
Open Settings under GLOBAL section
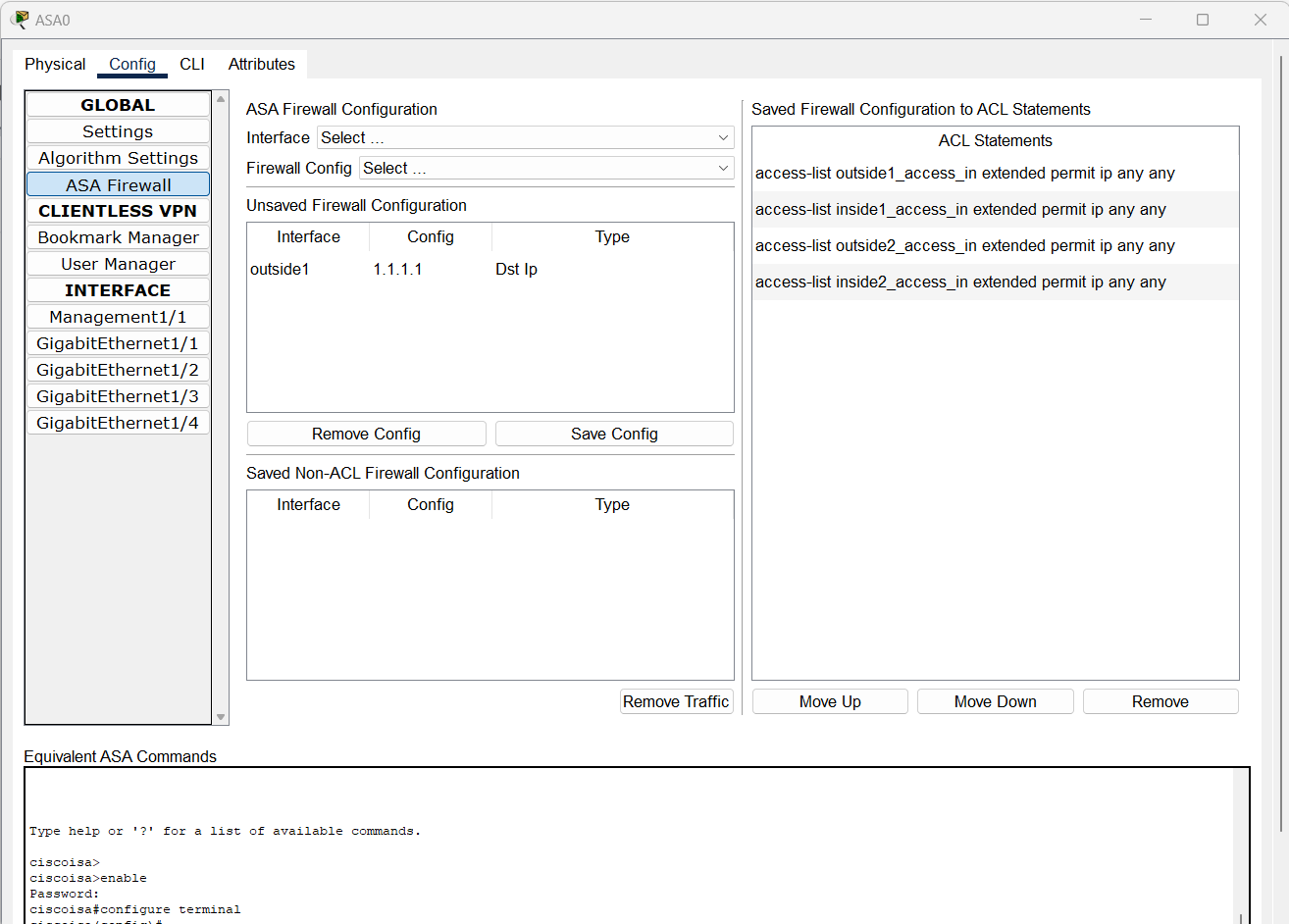(x=117, y=130)
